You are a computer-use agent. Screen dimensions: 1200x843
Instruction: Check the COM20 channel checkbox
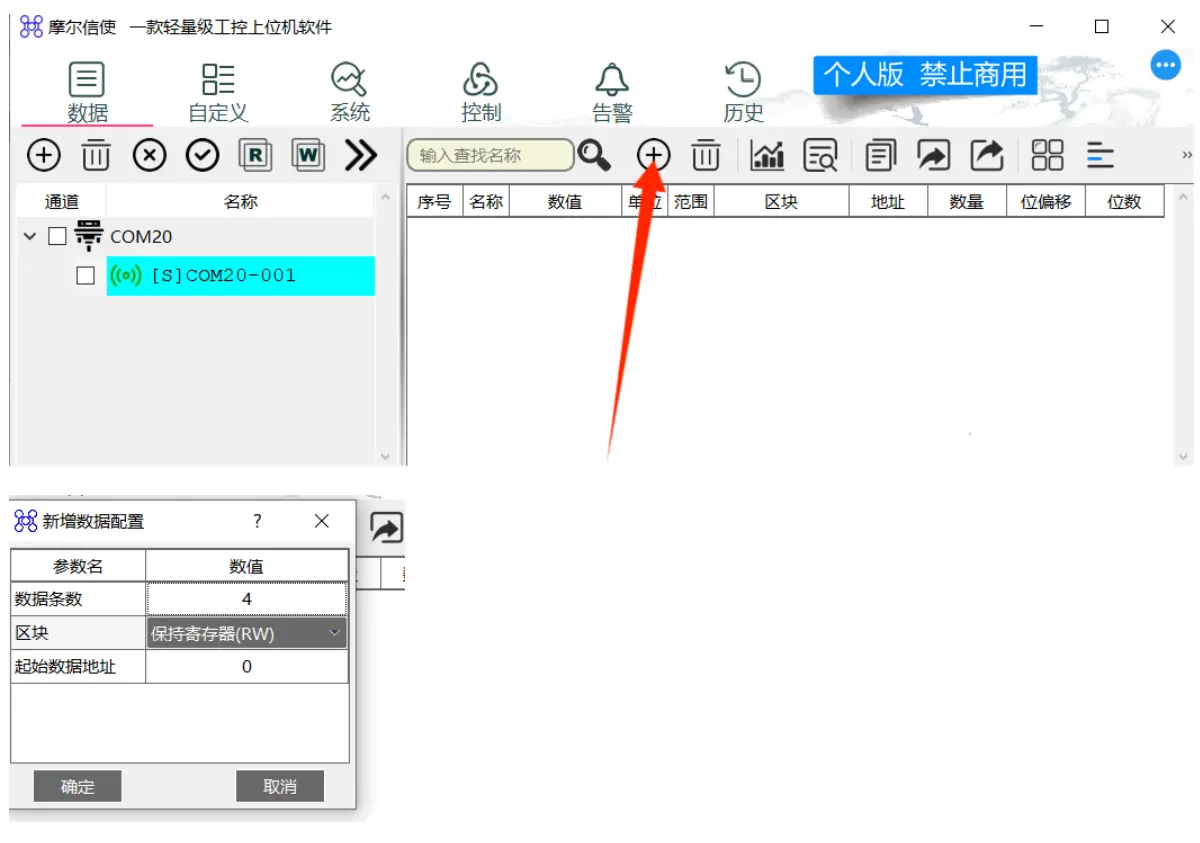[x=58, y=237]
